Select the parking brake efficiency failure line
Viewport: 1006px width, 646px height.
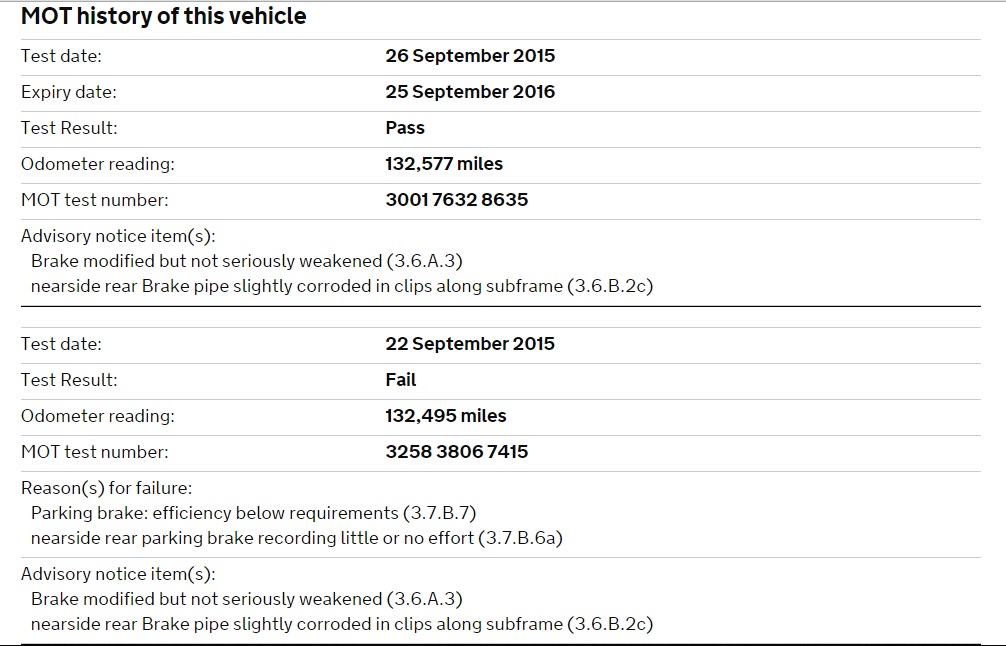tap(253, 513)
